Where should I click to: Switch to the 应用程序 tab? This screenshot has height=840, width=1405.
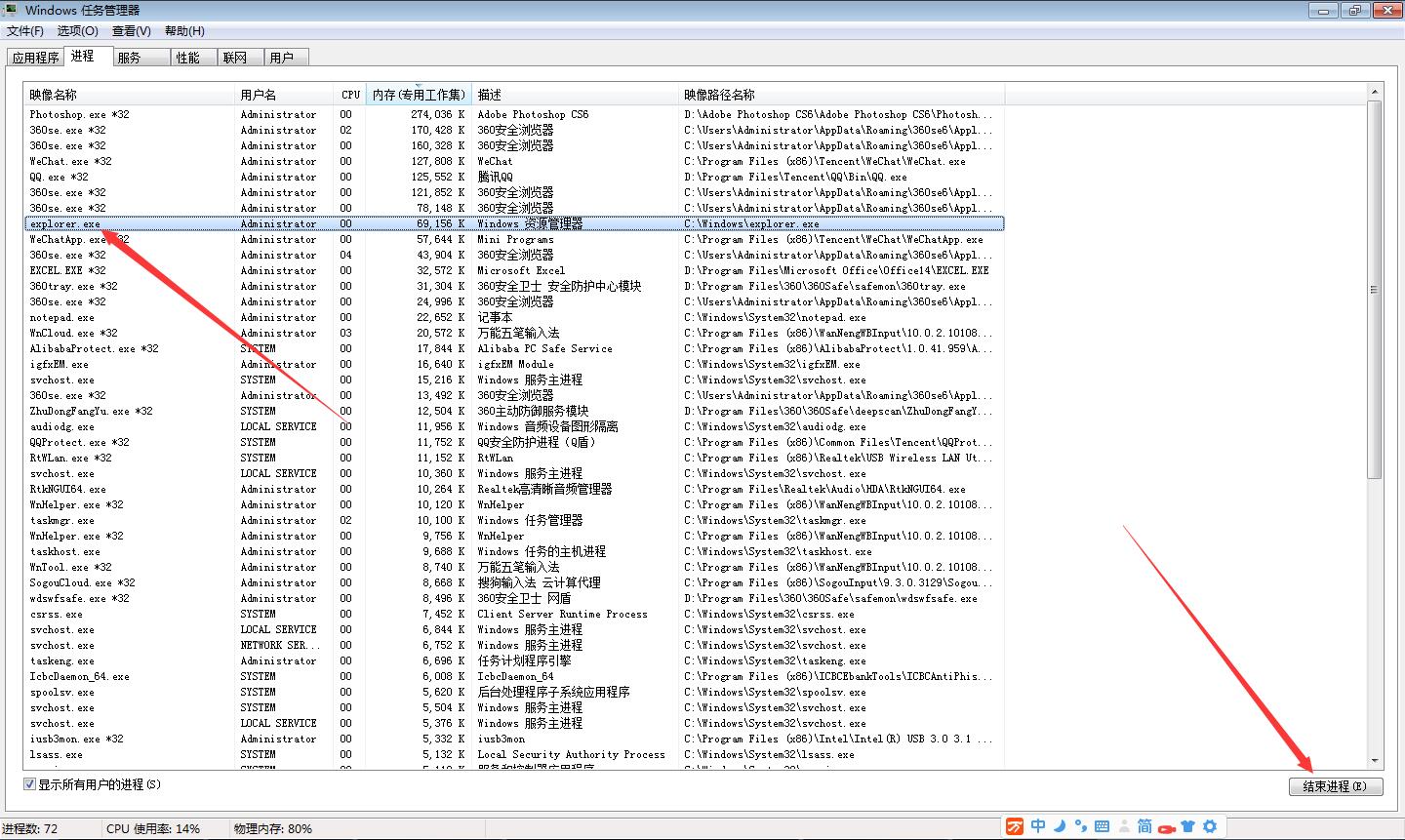(x=35, y=58)
